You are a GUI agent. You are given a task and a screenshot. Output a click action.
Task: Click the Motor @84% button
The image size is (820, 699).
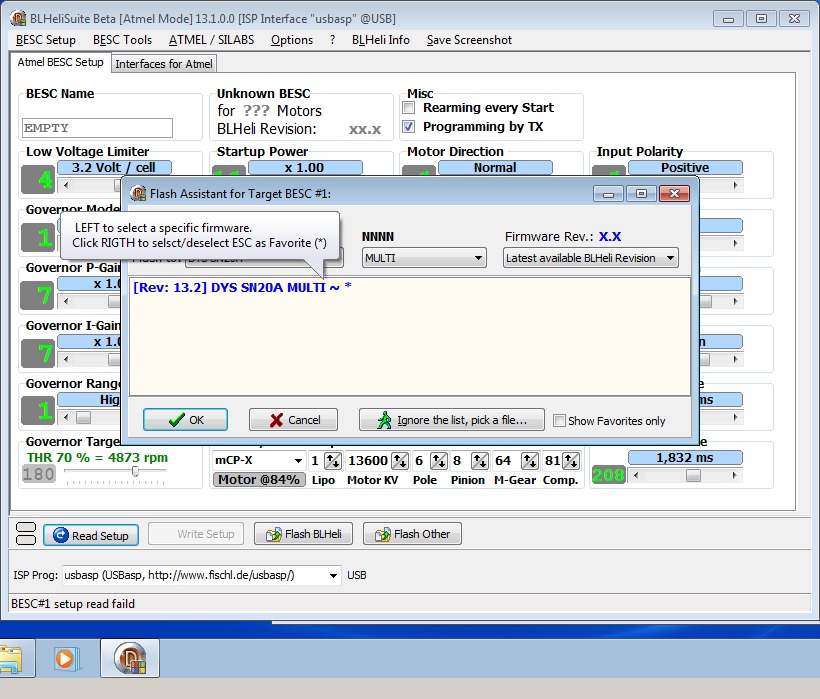pyautogui.click(x=259, y=479)
